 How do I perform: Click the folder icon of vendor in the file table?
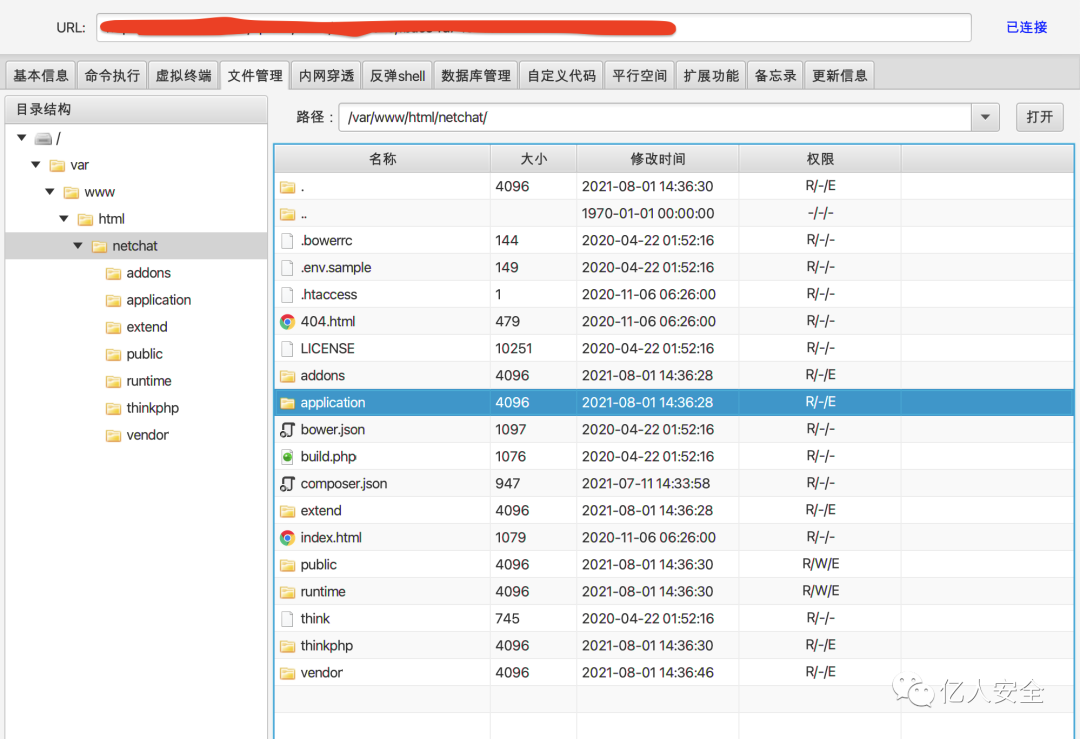point(287,673)
